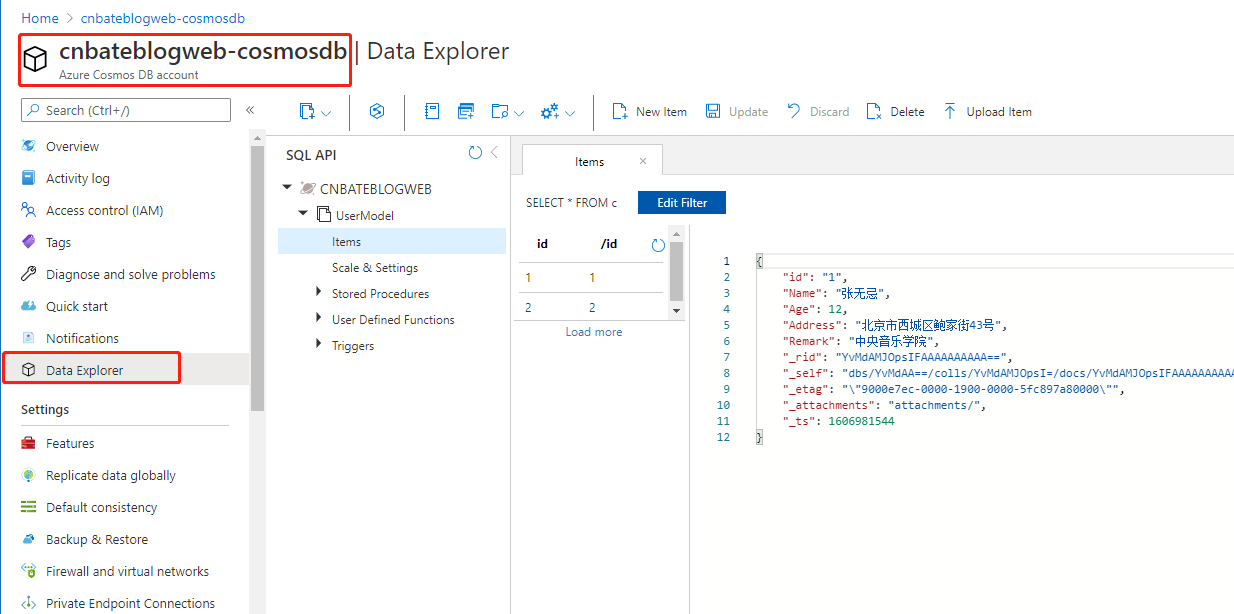
Task: Select the CNBATEBLOGWEB database
Action: point(376,188)
